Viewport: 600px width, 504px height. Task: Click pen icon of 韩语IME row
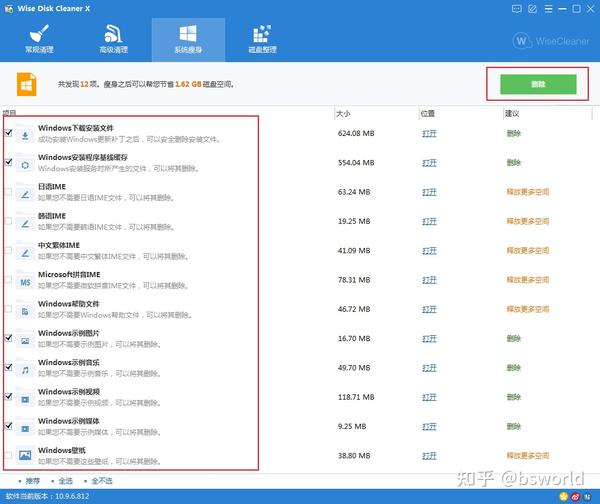tap(25, 222)
